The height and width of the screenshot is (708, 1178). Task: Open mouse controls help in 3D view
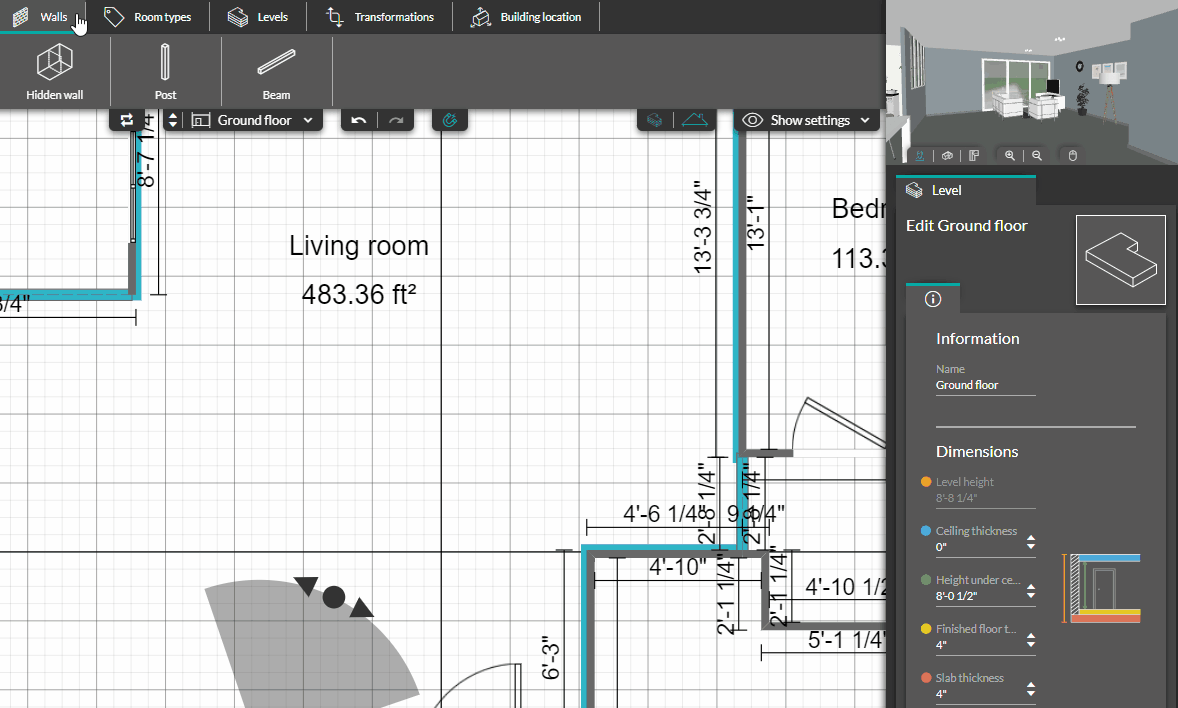point(1071,155)
